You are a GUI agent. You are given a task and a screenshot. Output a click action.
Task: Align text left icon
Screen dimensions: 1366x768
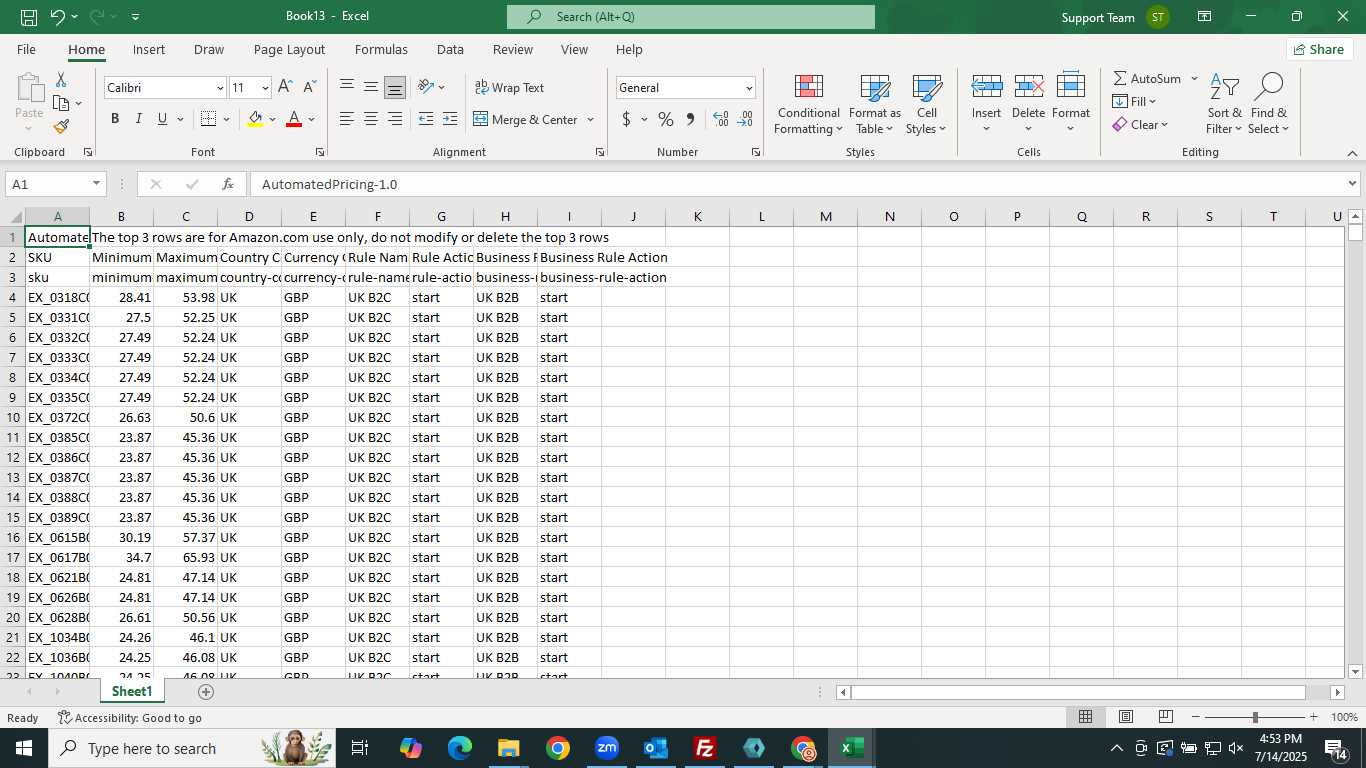click(x=347, y=119)
